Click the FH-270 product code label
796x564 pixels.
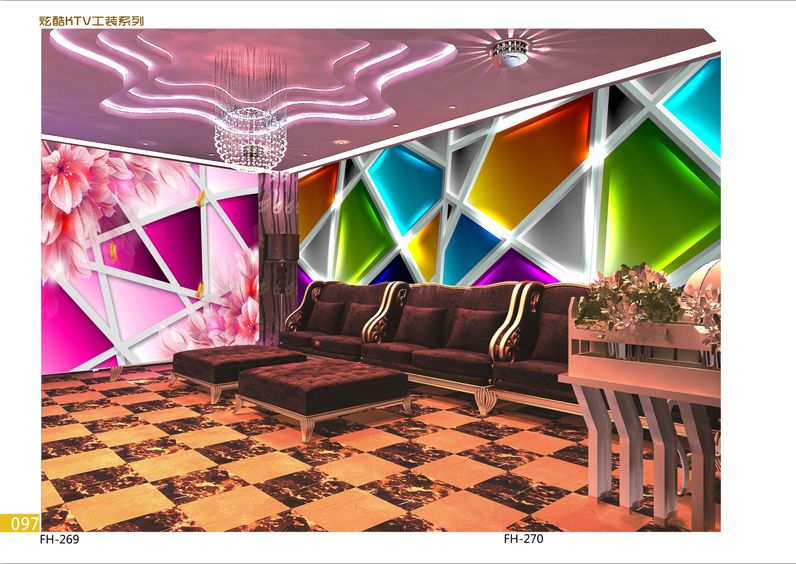[x=523, y=540]
